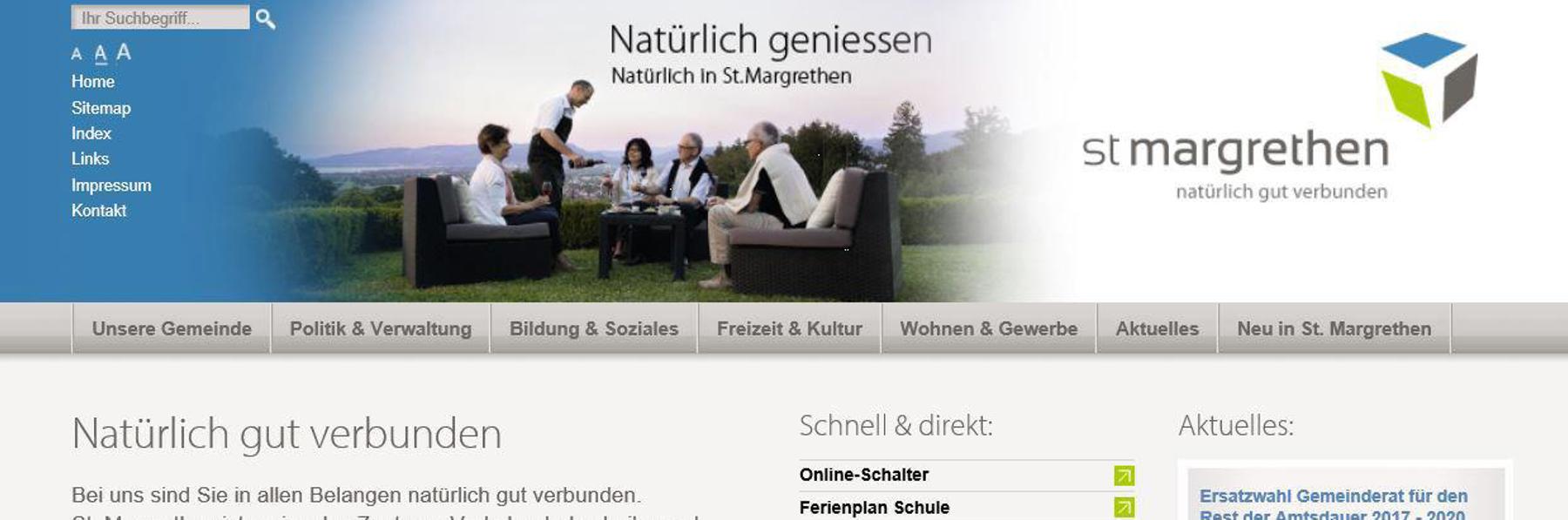This screenshot has height=520, width=1568.
Task: Open the Impressum link
Action: click(112, 186)
